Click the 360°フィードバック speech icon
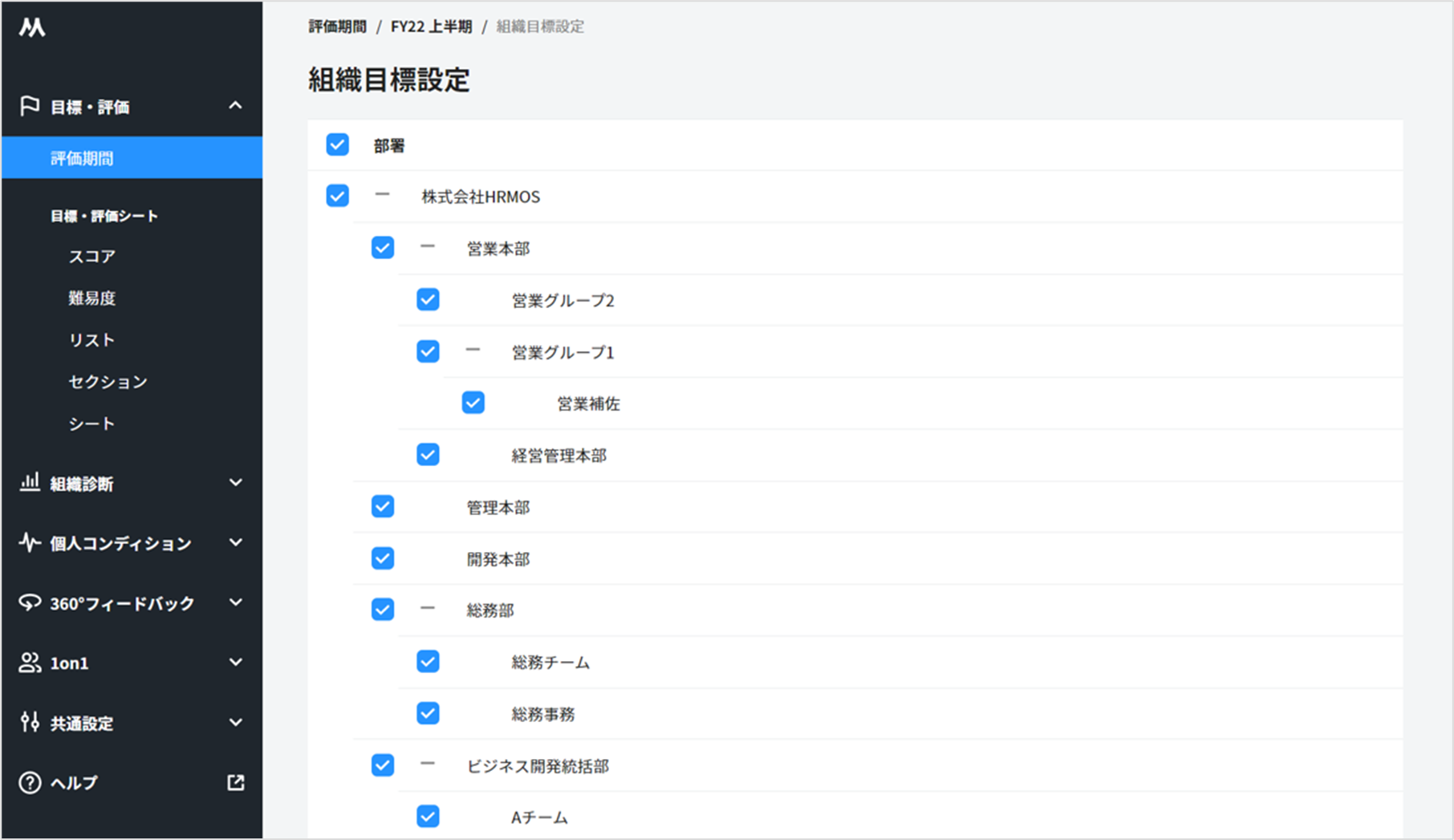The width and height of the screenshot is (1454, 840). point(30,603)
